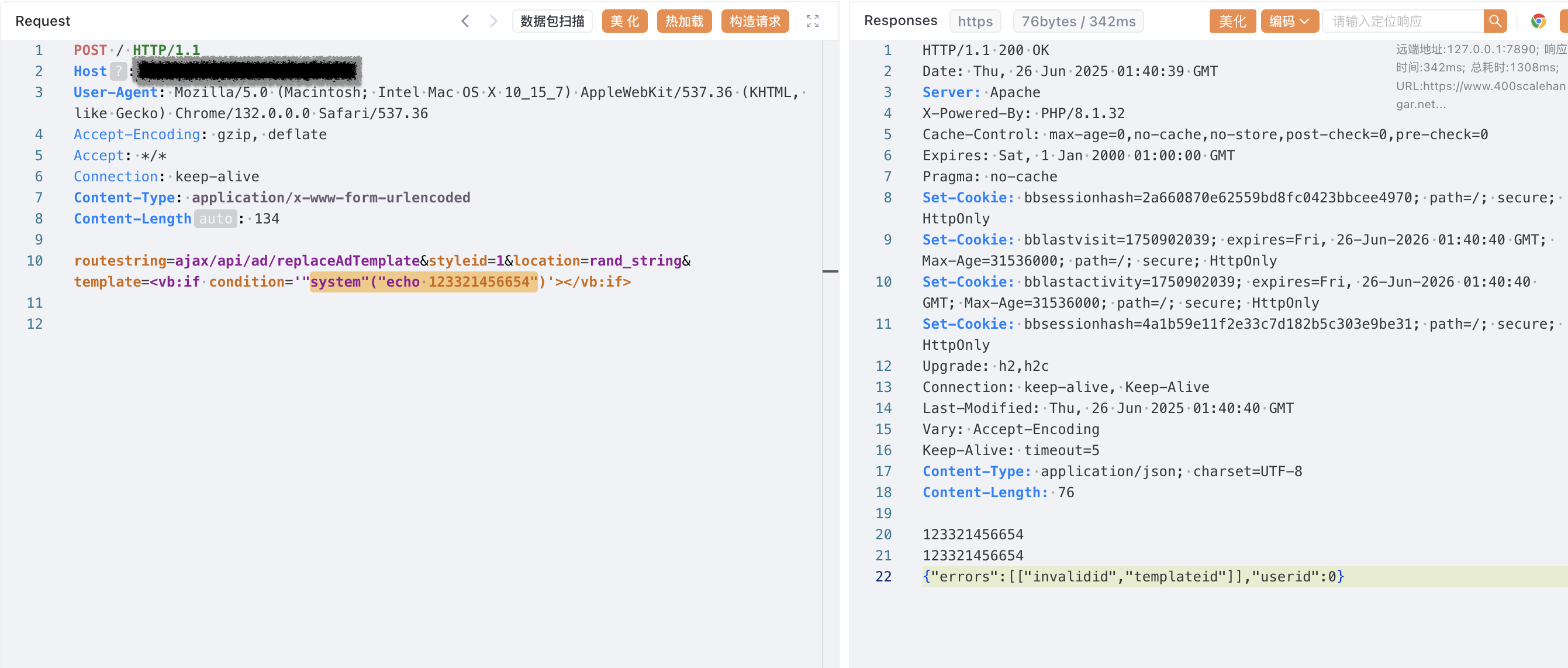Click the response 美化 beautify button
The image size is (1568, 668).
[x=1231, y=21]
